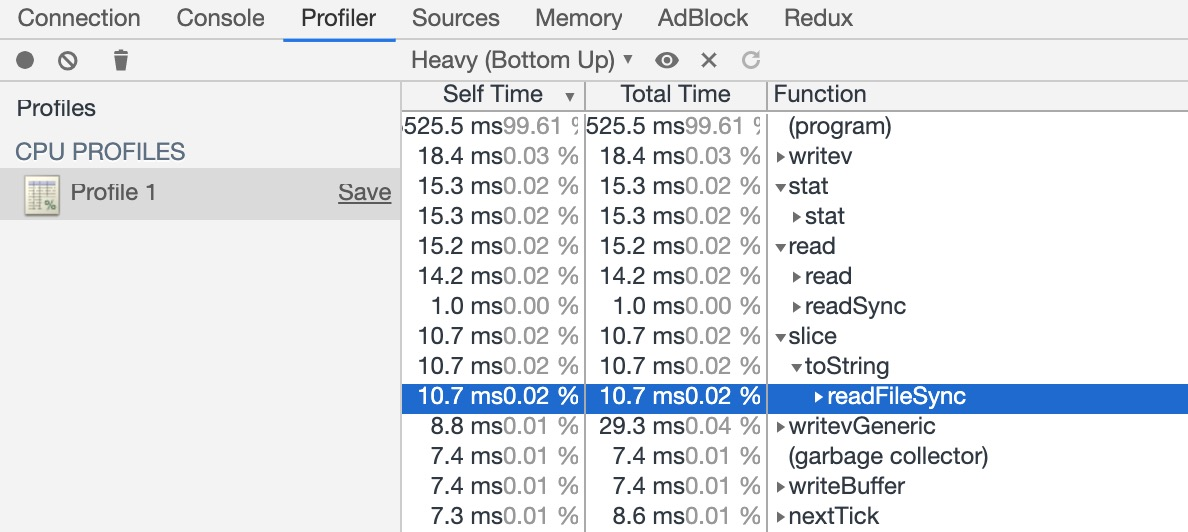Delete selected profile using trash icon

coord(121,61)
